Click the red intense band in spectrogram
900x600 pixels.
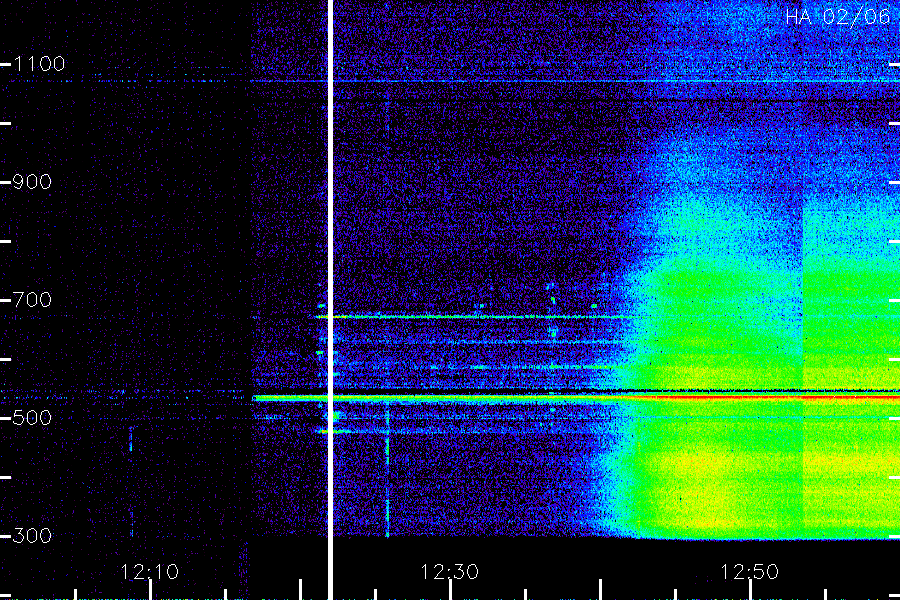click(x=769, y=397)
